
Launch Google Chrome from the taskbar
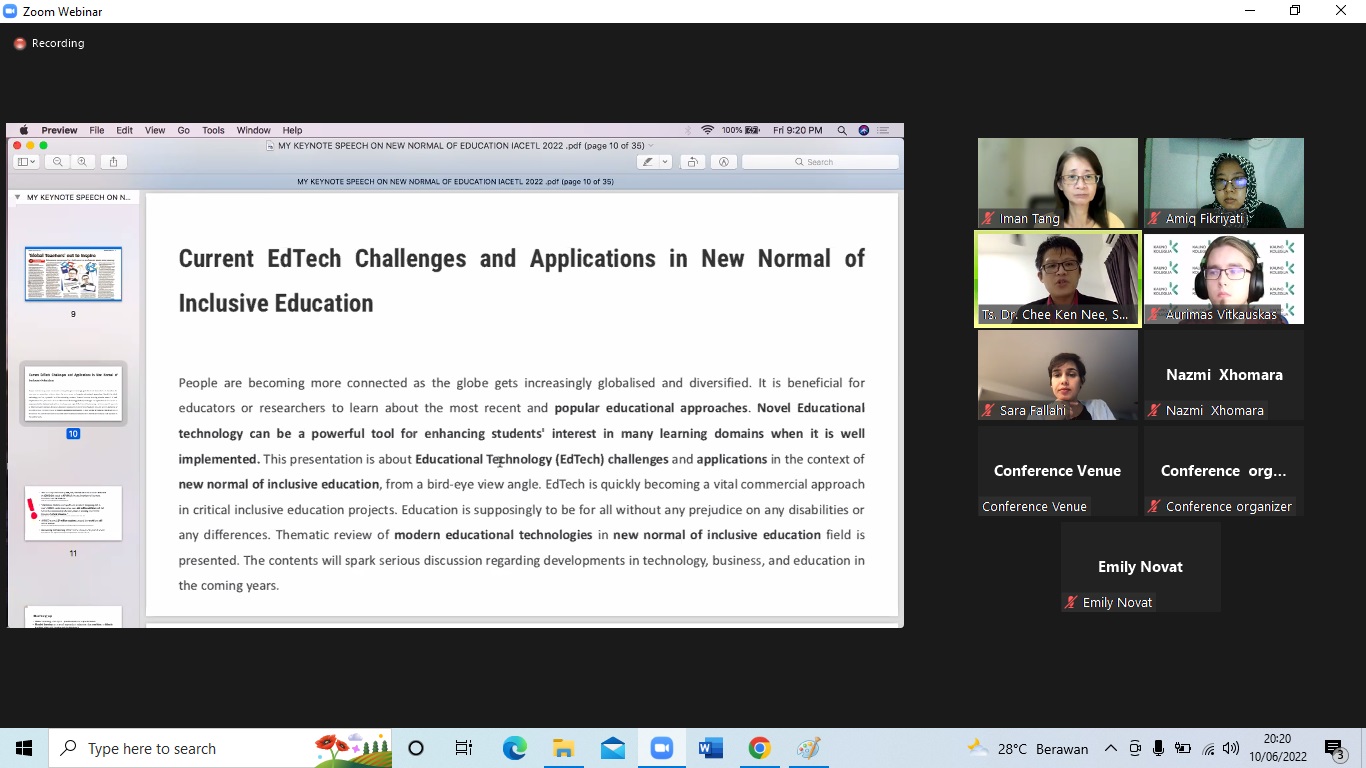[x=759, y=748]
